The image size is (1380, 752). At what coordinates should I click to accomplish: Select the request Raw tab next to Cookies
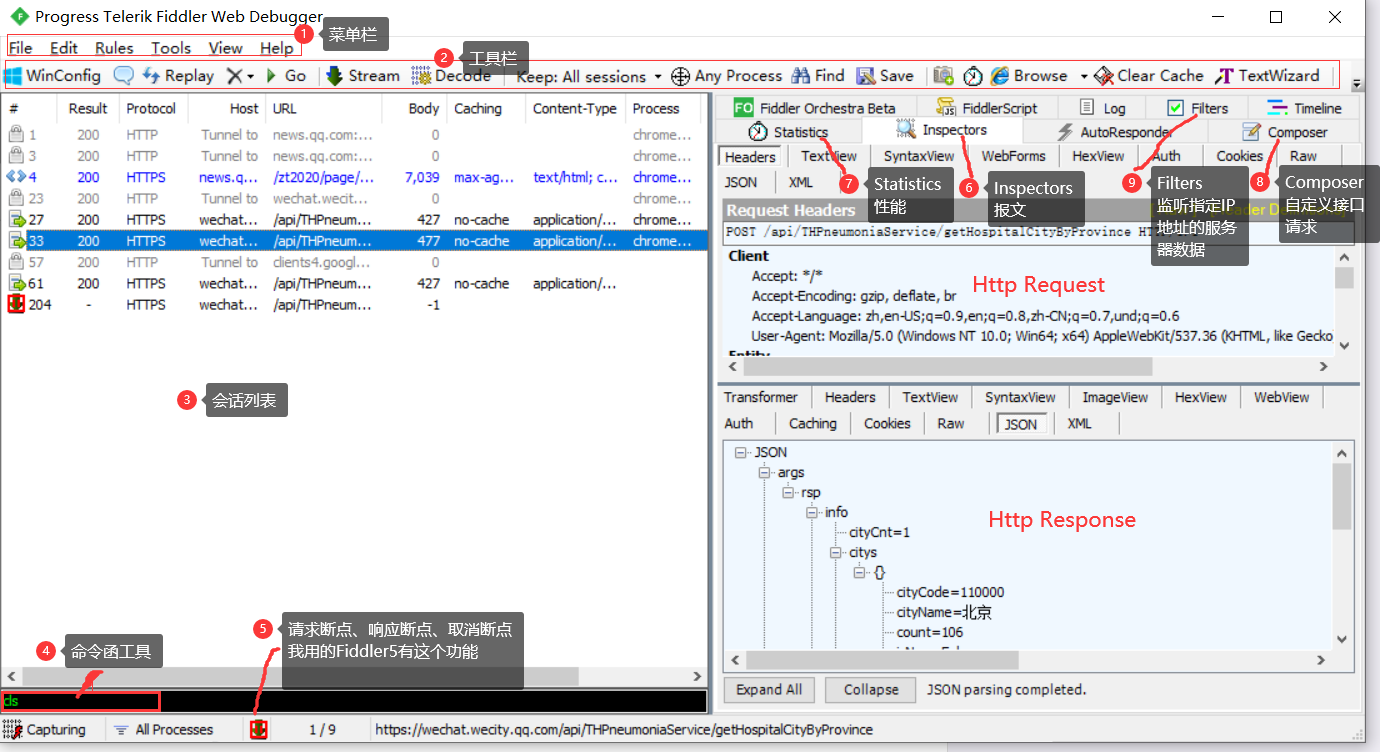pos(1303,156)
